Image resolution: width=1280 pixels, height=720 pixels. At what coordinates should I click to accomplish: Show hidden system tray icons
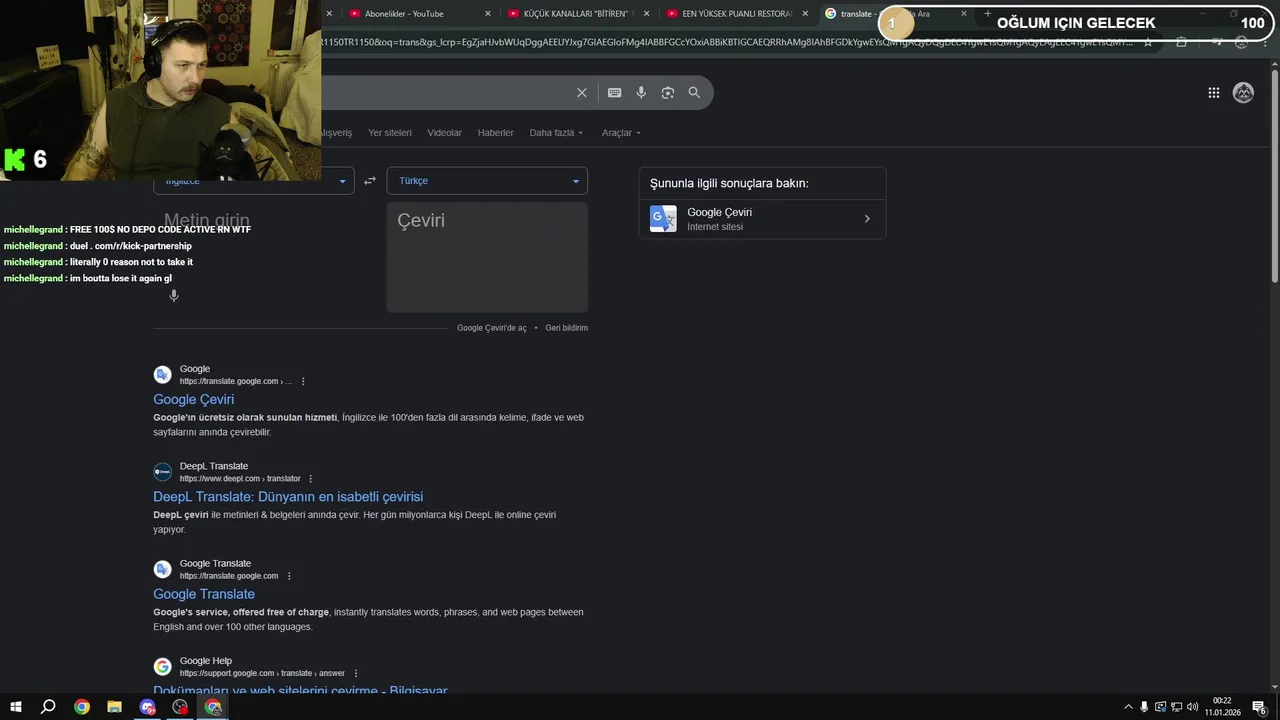[1128, 707]
